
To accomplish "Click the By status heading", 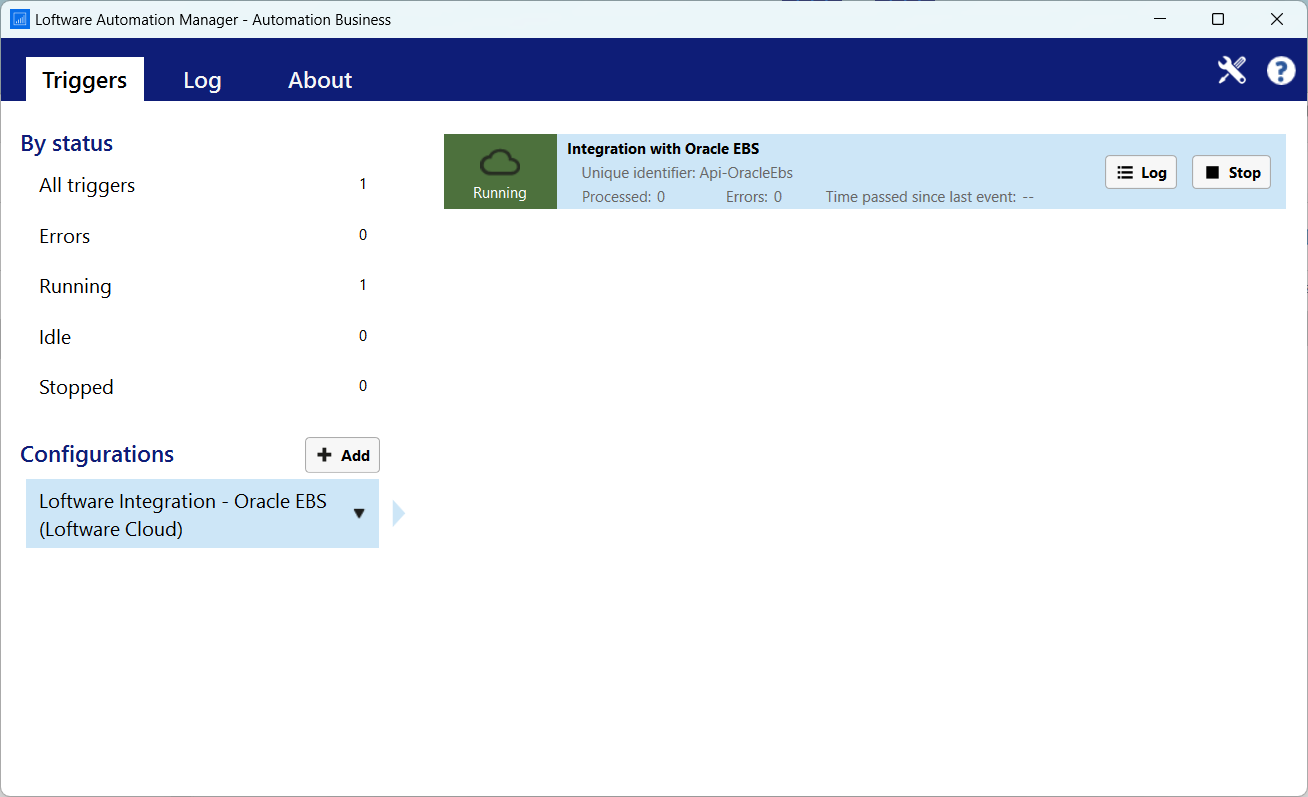I will (67, 143).
